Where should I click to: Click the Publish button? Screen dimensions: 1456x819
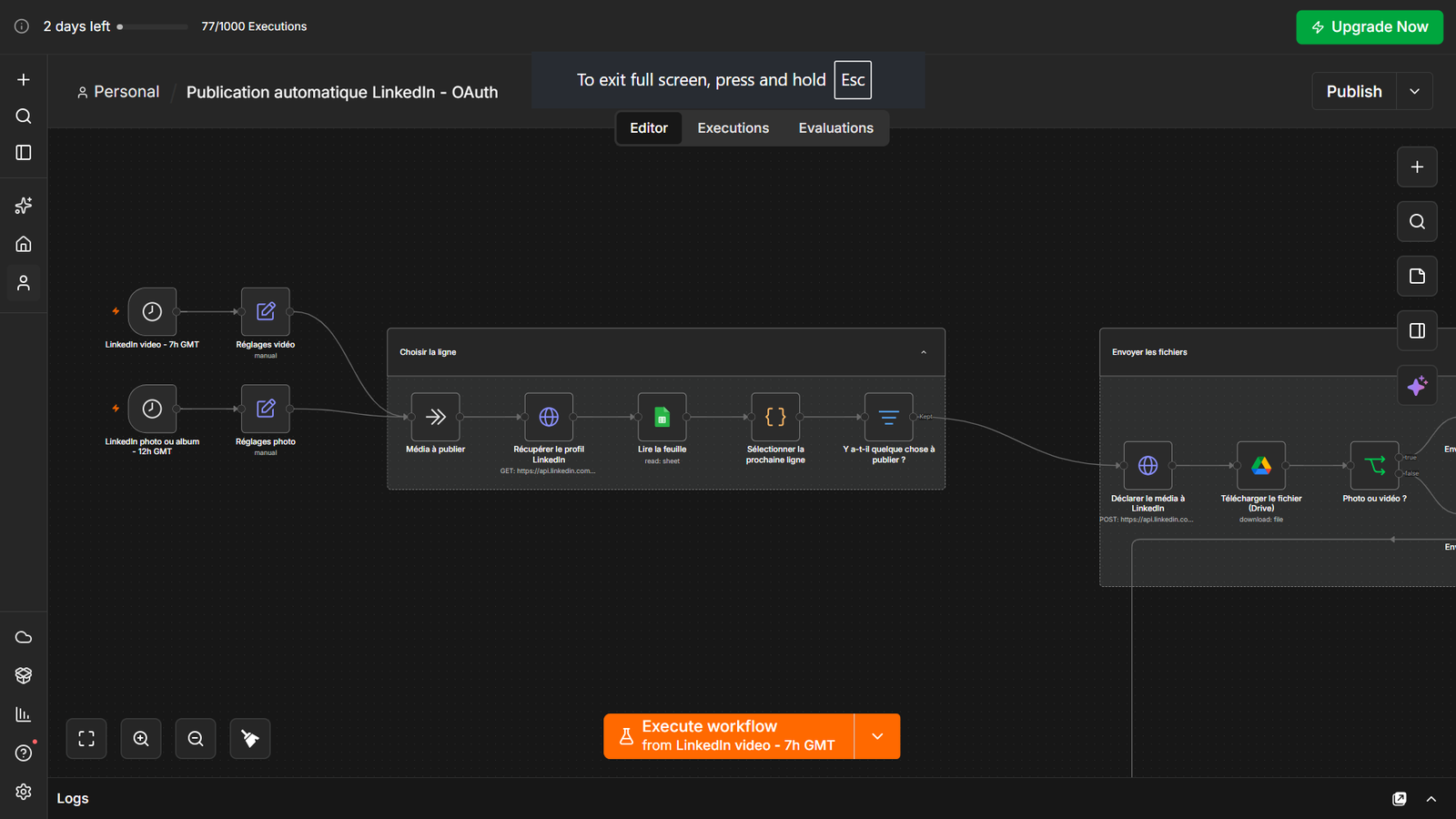(1354, 91)
